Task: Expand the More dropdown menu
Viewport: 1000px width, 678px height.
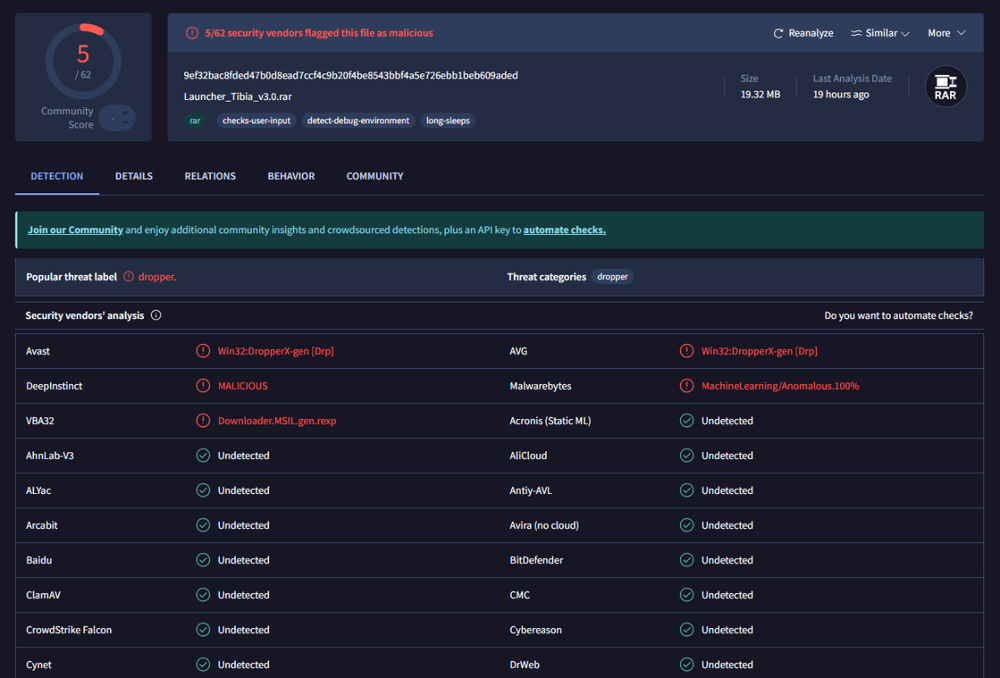Action: [946, 33]
